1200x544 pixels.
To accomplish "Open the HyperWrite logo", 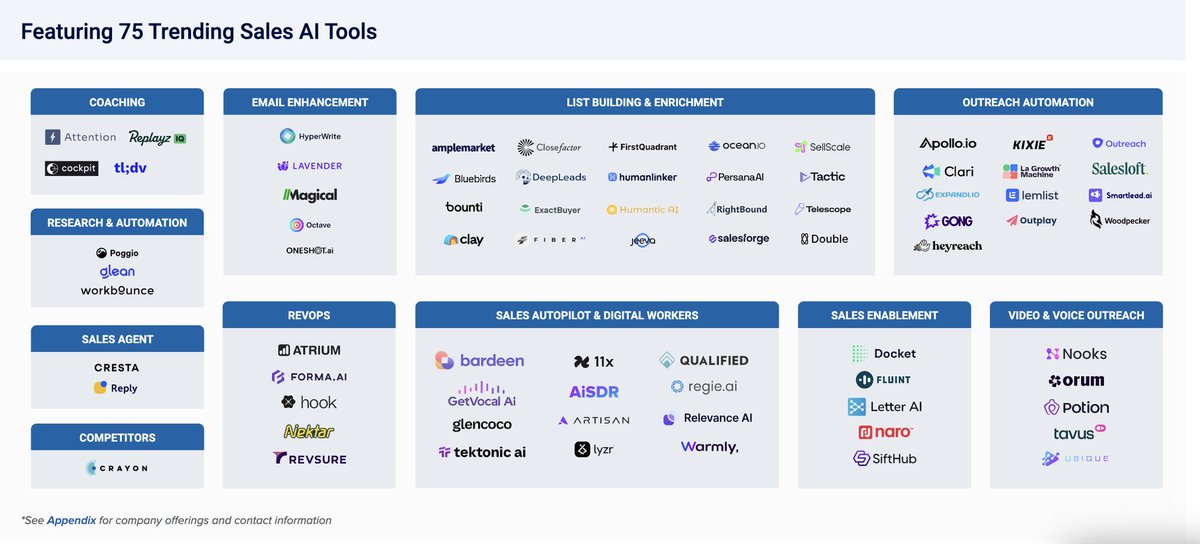I will (x=310, y=136).
